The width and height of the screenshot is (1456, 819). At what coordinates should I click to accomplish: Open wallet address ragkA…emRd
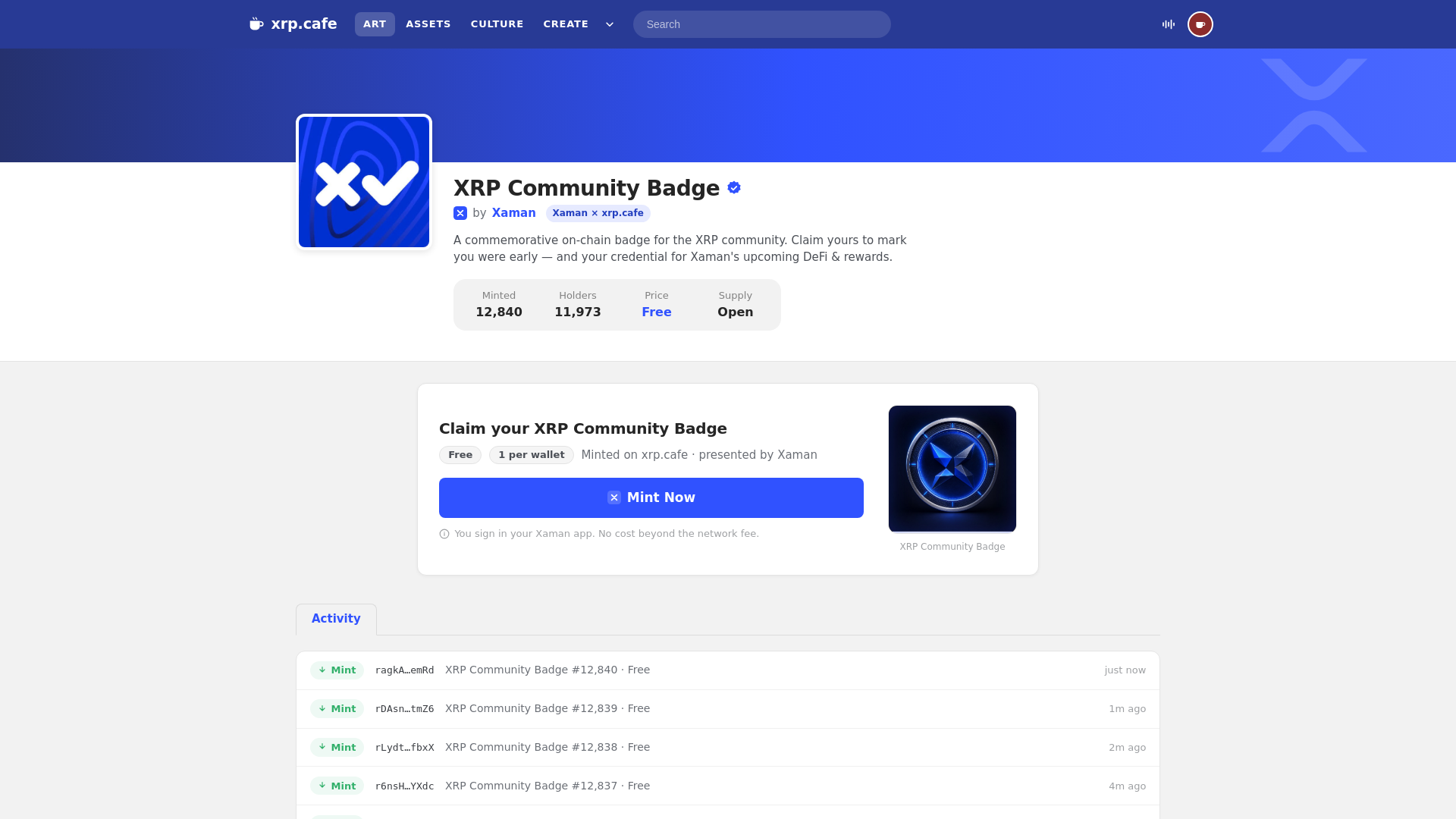tap(405, 670)
